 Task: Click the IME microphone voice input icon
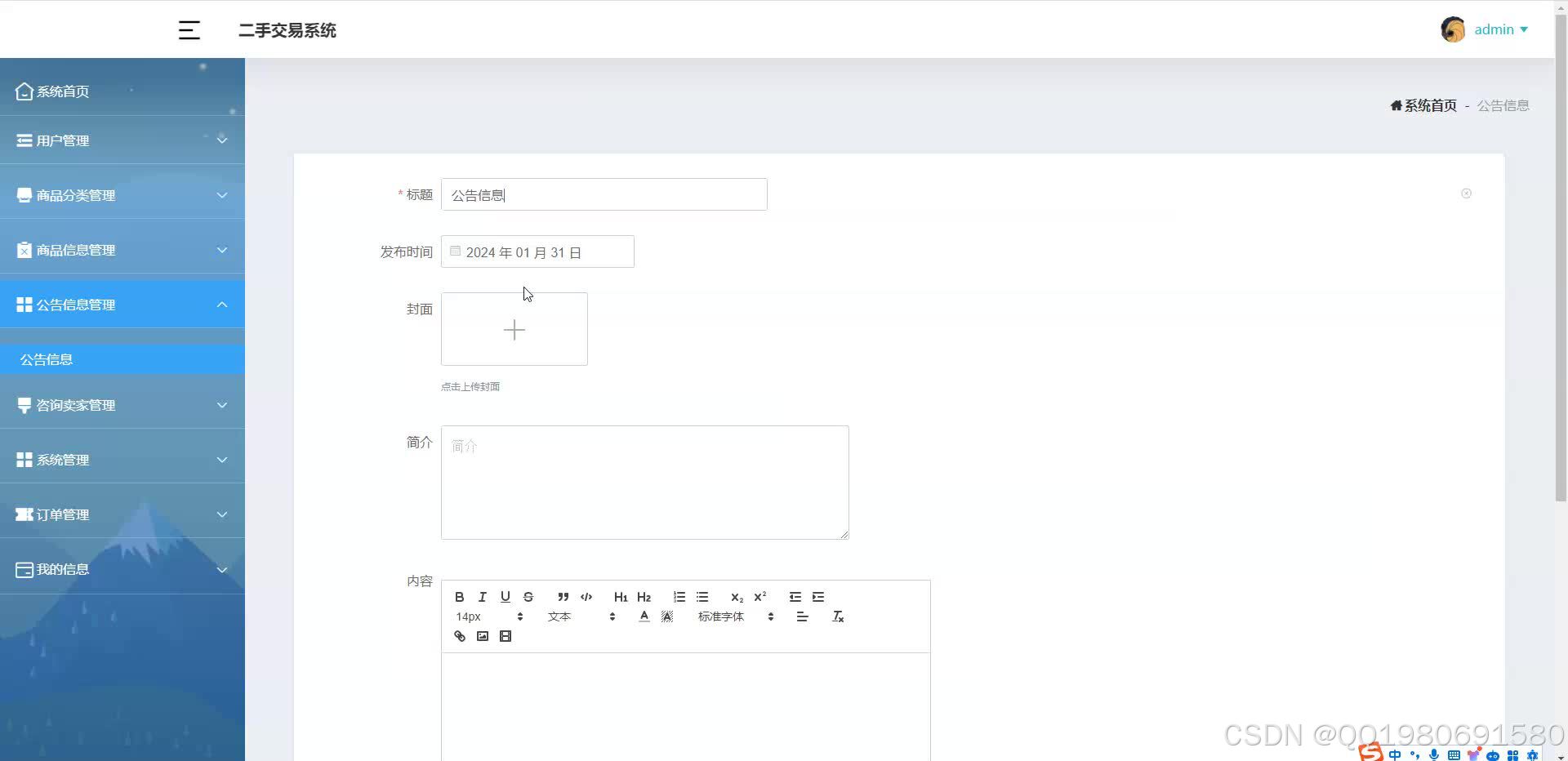coord(1434,755)
